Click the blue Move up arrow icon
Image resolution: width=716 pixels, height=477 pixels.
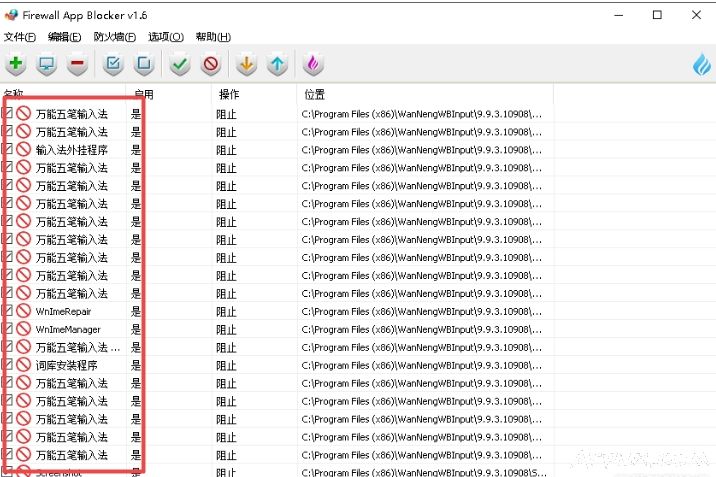tap(277, 64)
